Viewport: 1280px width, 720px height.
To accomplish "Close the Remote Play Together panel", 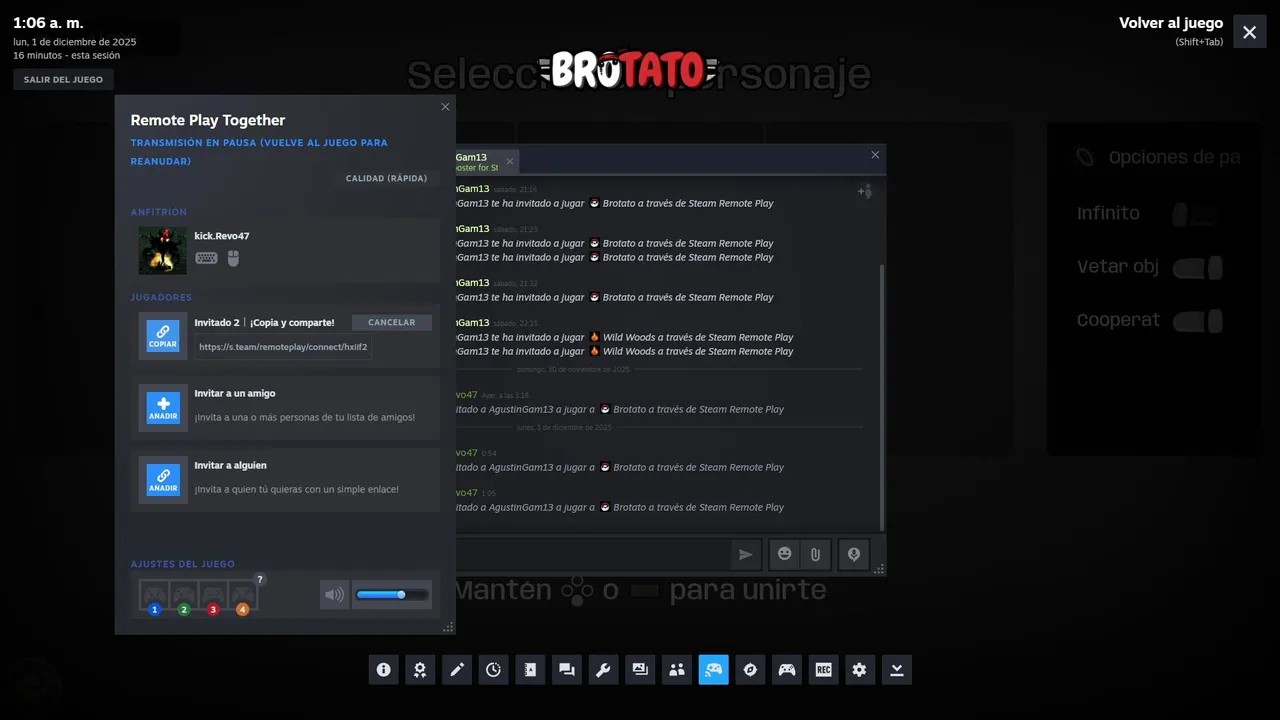I will [445, 107].
